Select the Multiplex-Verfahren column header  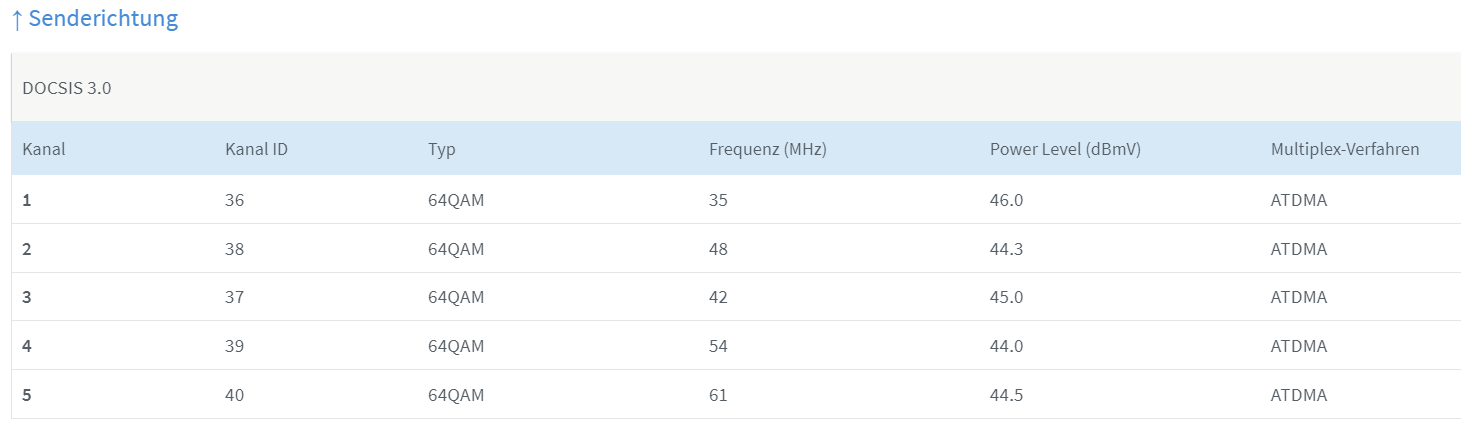(x=1344, y=150)
